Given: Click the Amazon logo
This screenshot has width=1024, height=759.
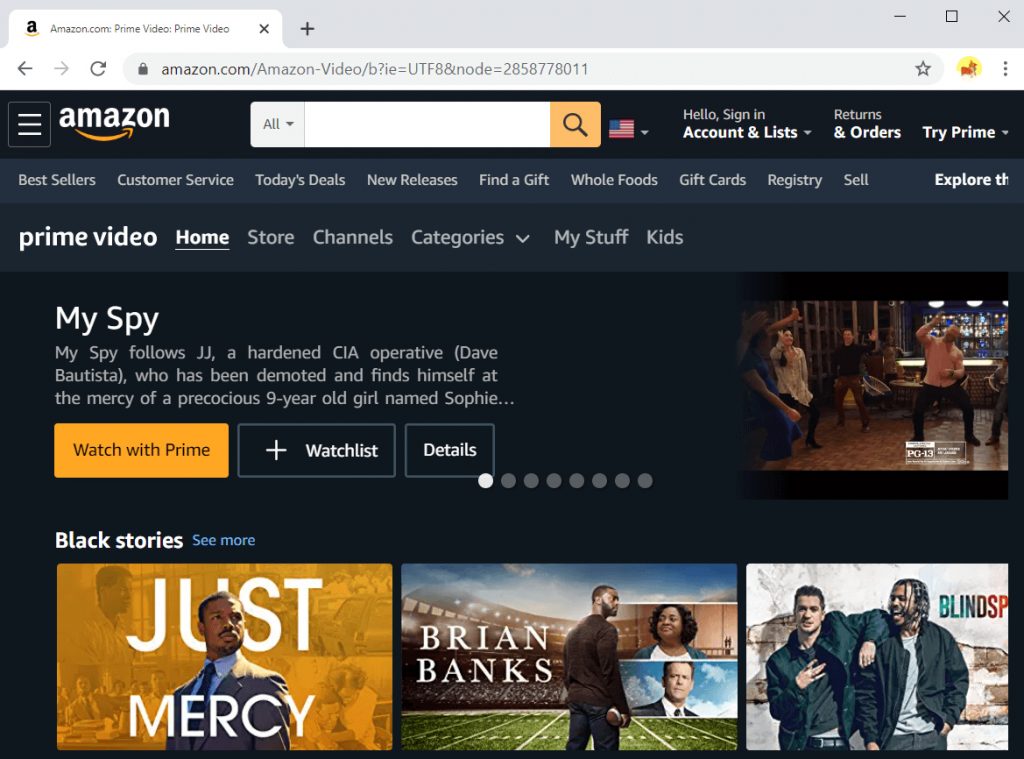Looking at the screenshot, I should point(114,123).
